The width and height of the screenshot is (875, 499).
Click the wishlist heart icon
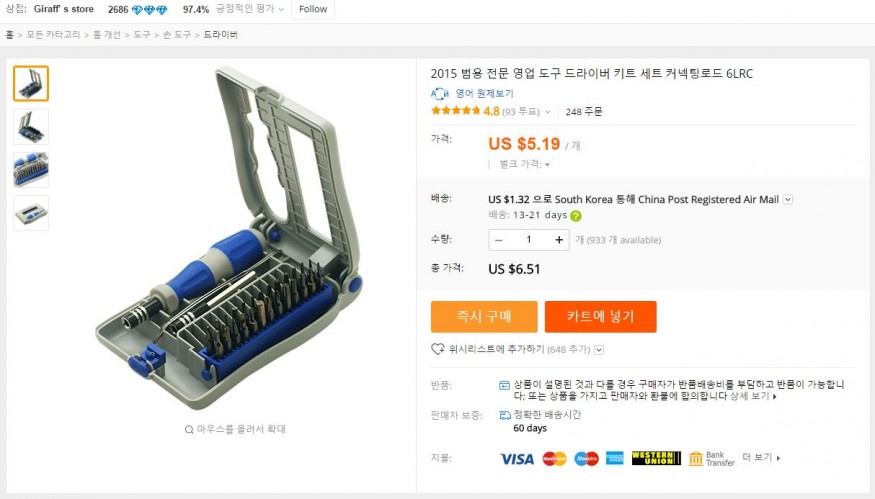tap(437, 349)
